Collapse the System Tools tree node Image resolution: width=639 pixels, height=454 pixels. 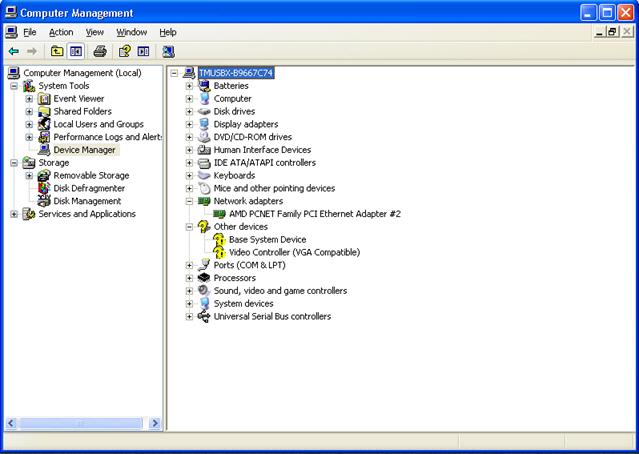point(14,86)
